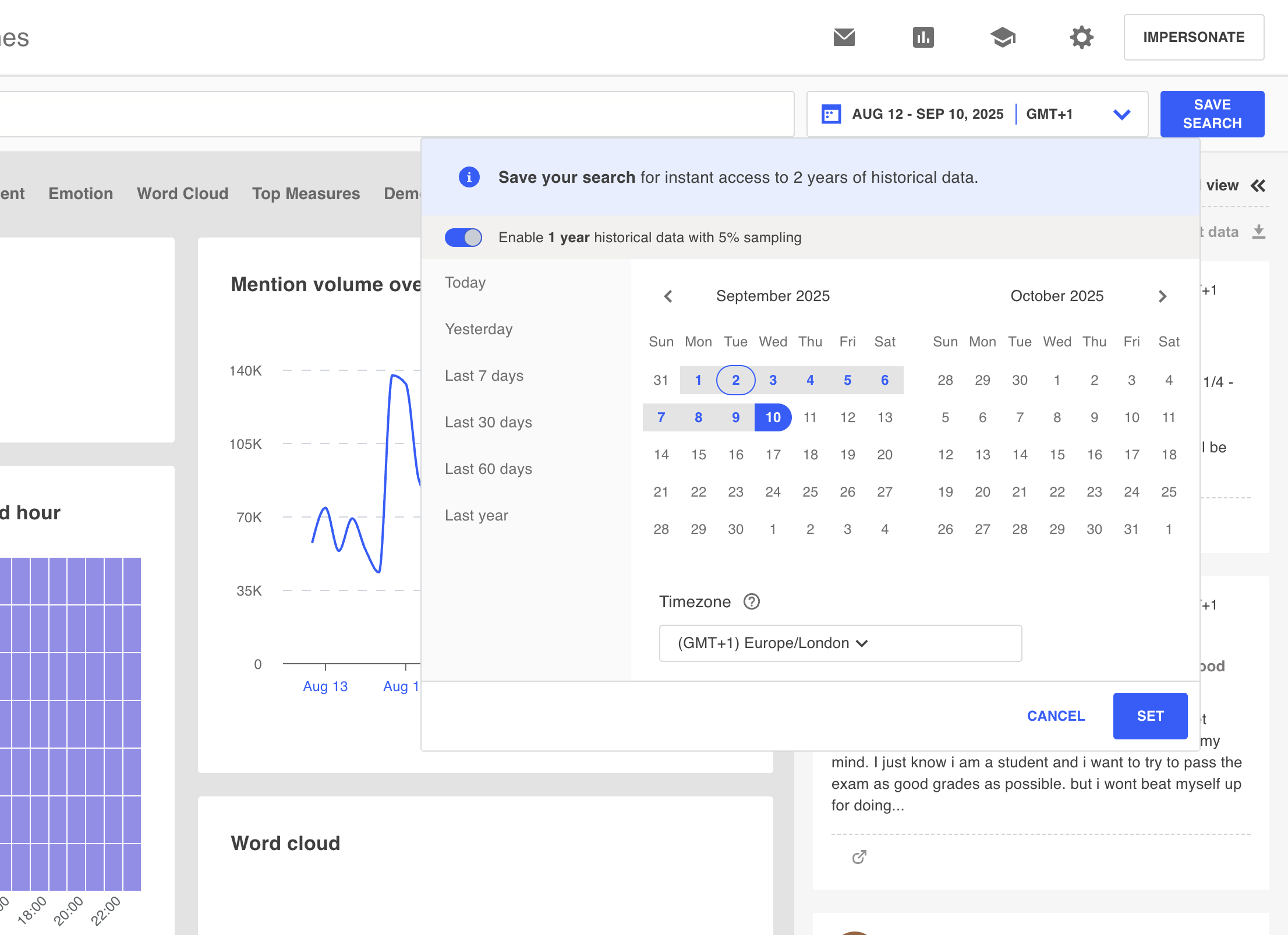
Task: Select September 1 in calendar
Action: point(698,380)
